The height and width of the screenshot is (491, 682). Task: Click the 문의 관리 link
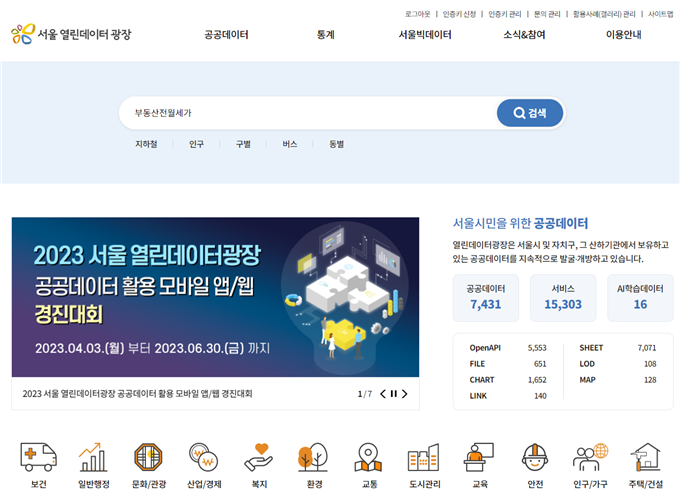[547, 14]
